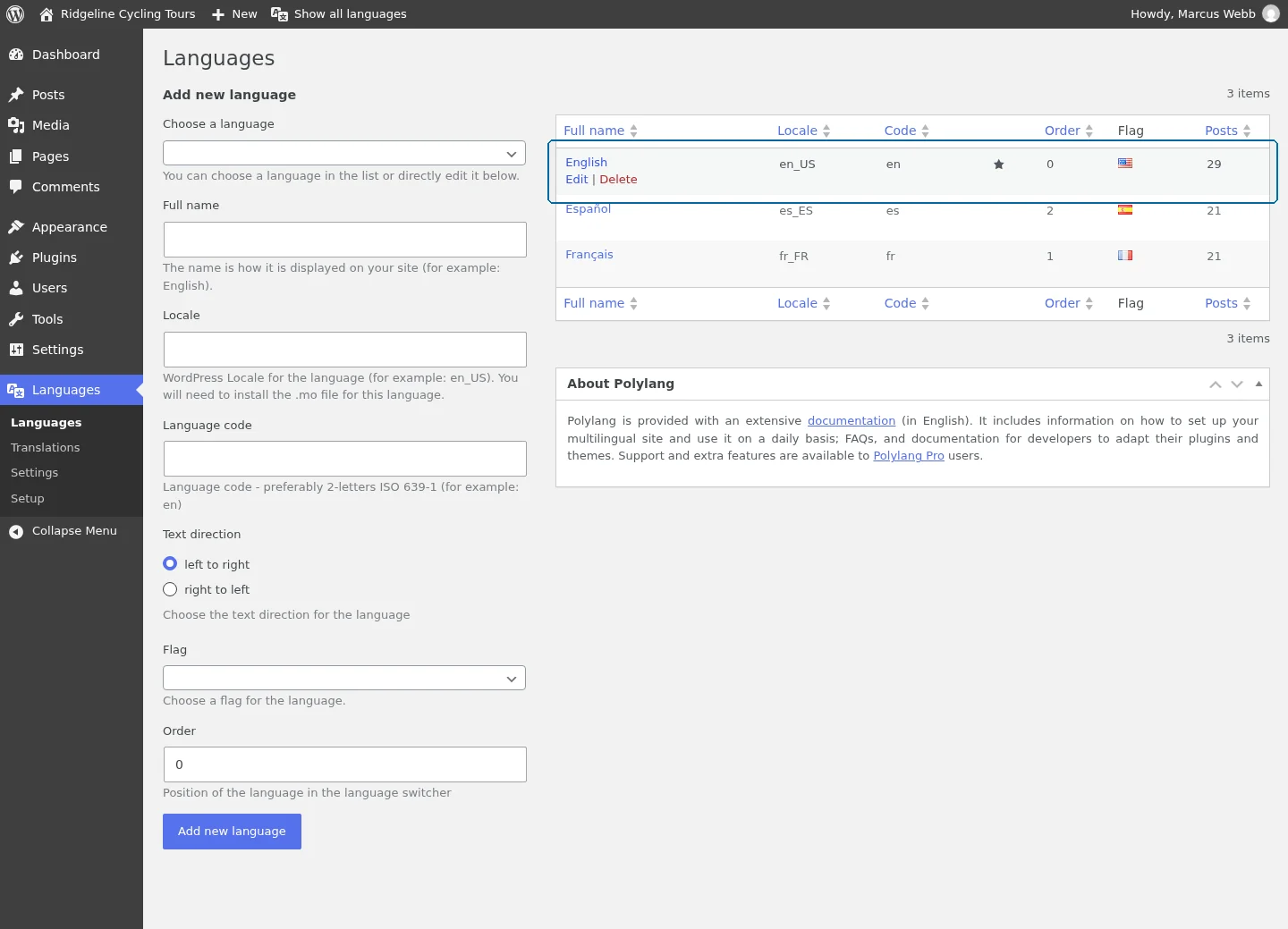Screen dimensions: 1288x929
Task: Click the Collapse Menu arrow icon
Action: (x=16, y=532)
